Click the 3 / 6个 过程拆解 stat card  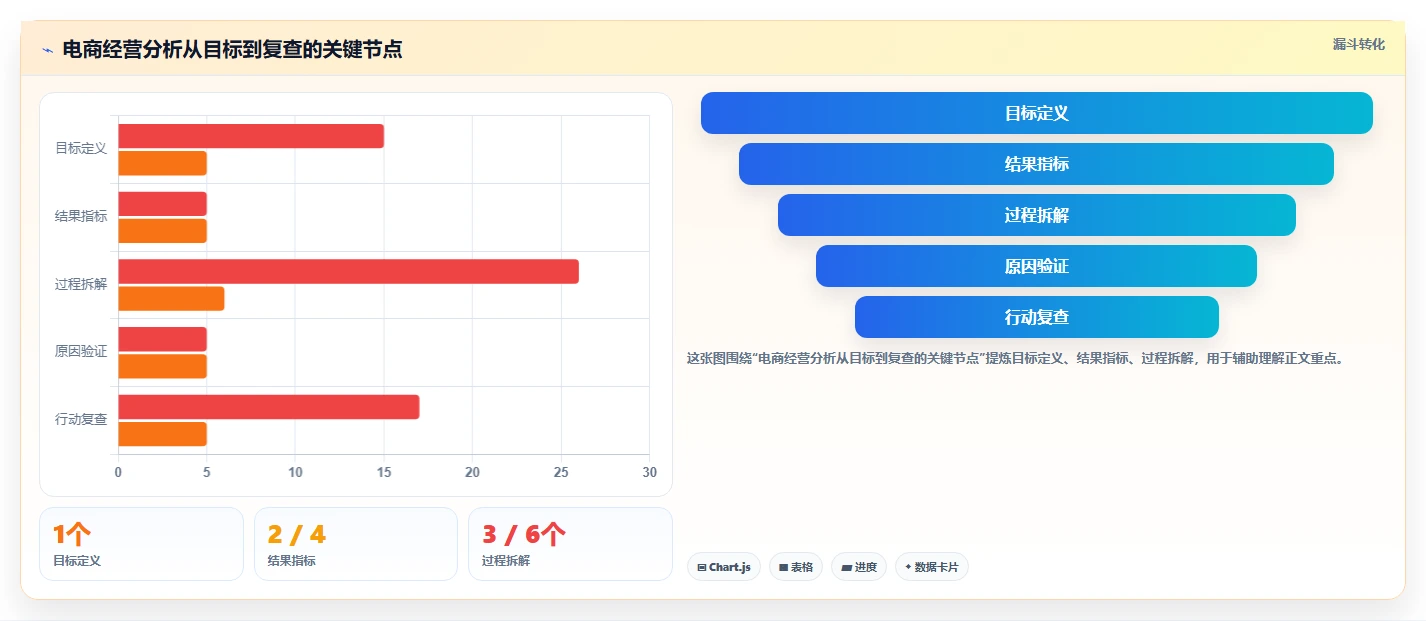[570, 544]
